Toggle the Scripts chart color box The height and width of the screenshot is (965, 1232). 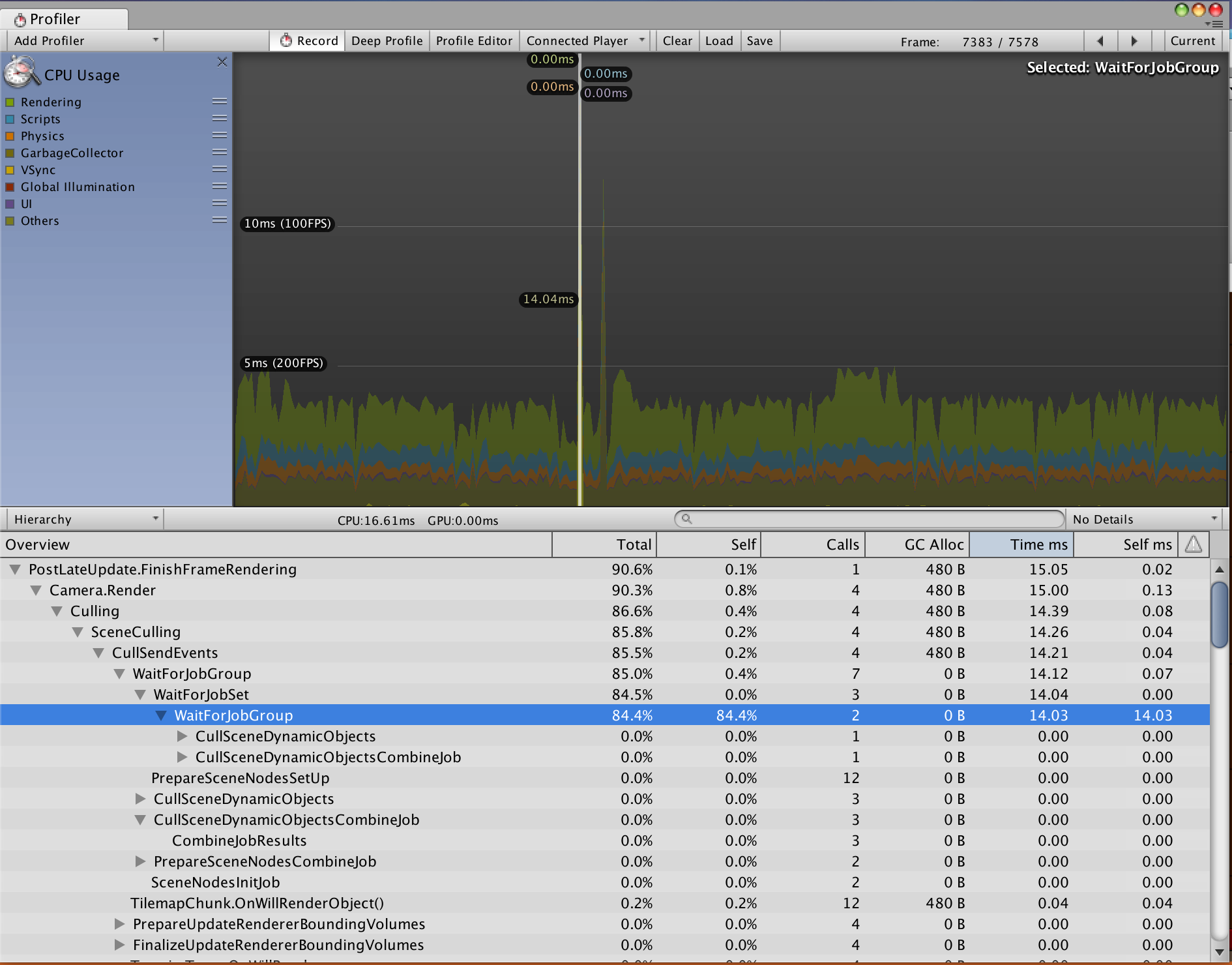point(10,119)
